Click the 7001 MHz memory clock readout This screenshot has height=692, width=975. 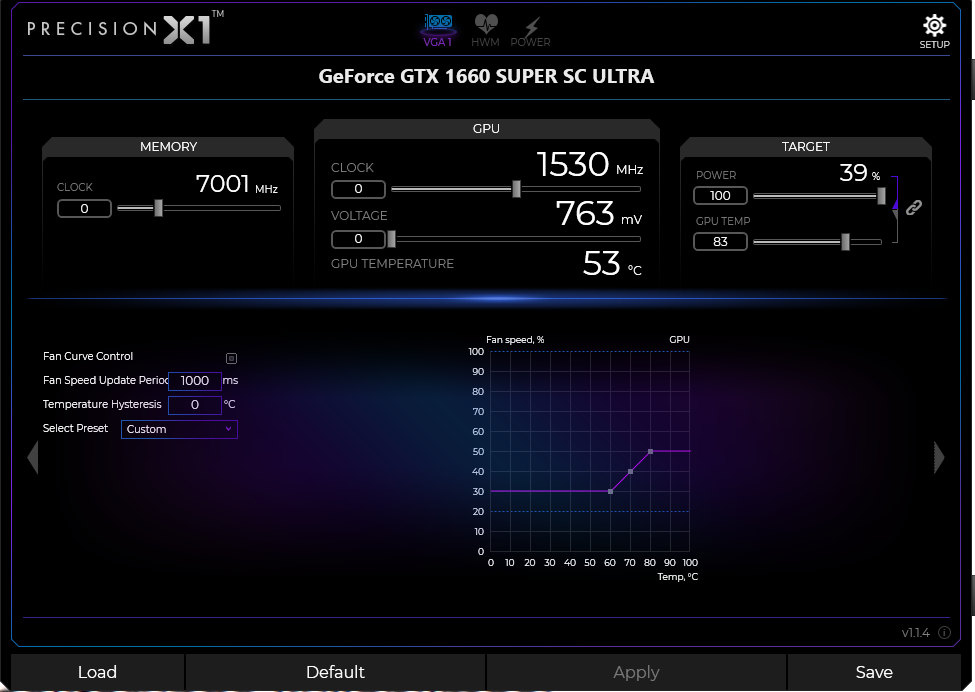click(236, 184)
